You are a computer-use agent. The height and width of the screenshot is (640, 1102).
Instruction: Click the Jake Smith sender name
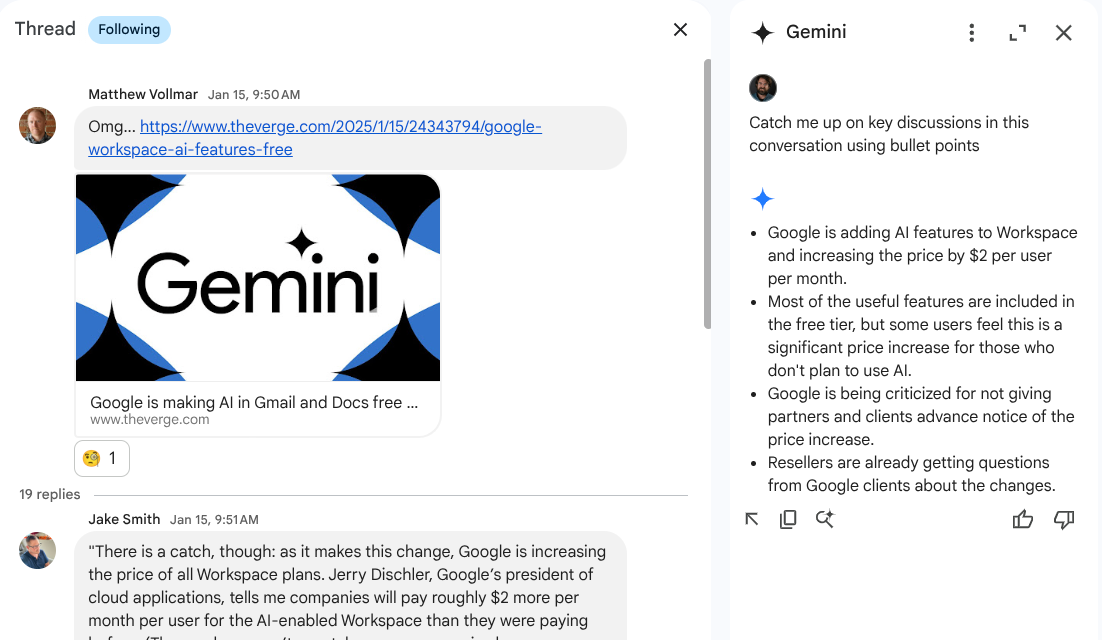click(124, 519)
